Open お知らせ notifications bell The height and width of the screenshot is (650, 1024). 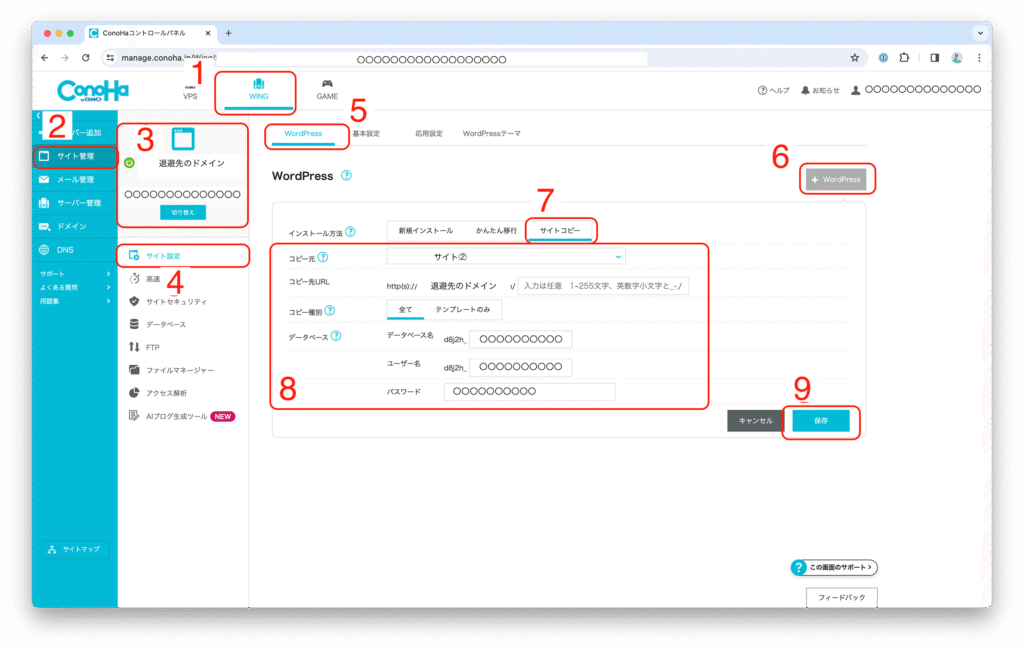click(820, 90)
